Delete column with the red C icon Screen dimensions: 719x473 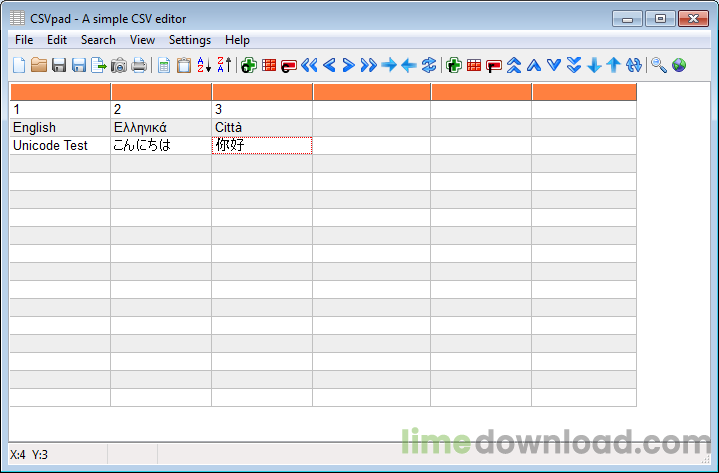(x=288, y=66)
